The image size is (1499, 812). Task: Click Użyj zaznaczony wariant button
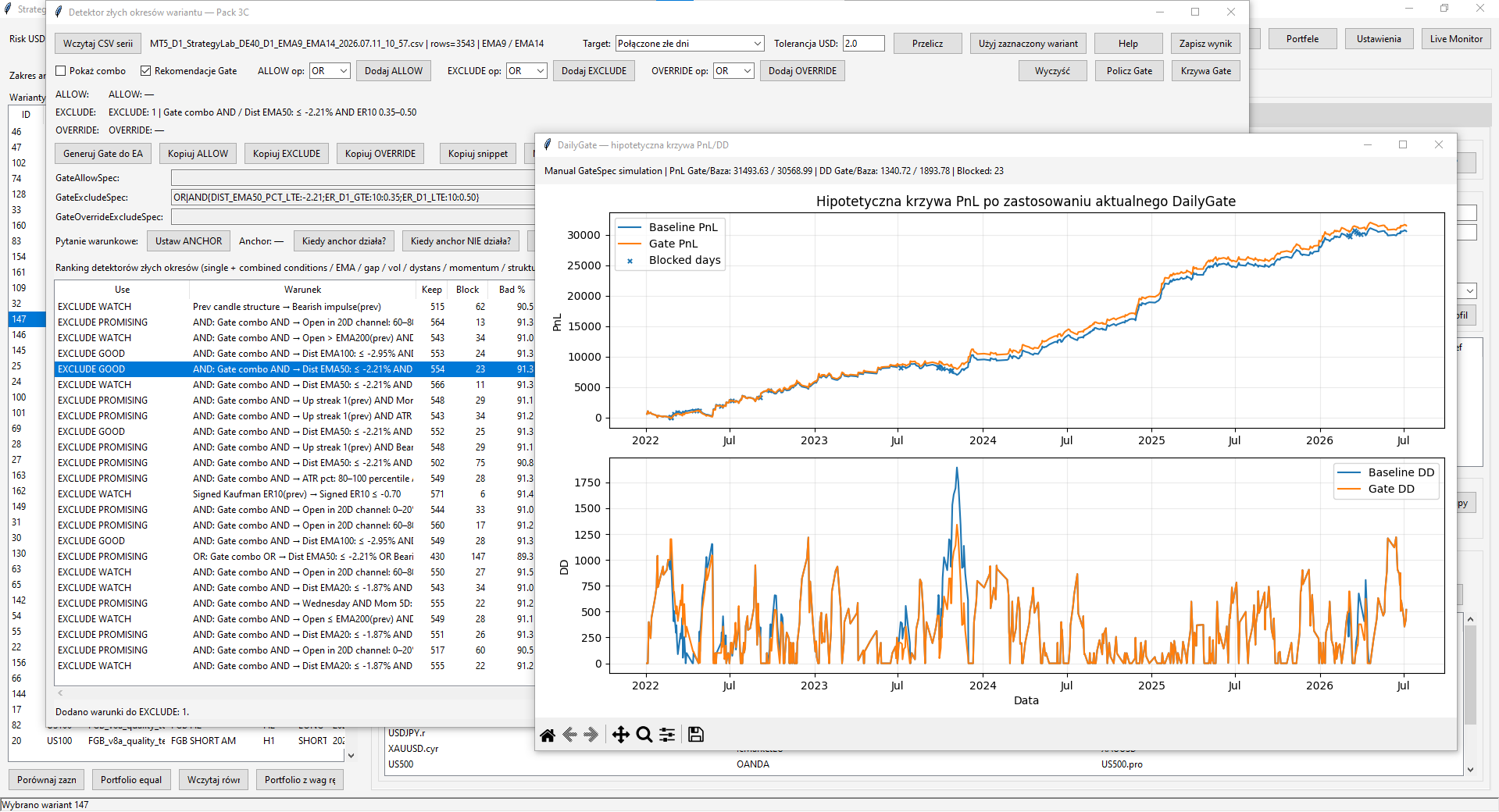click(1028, 44)
